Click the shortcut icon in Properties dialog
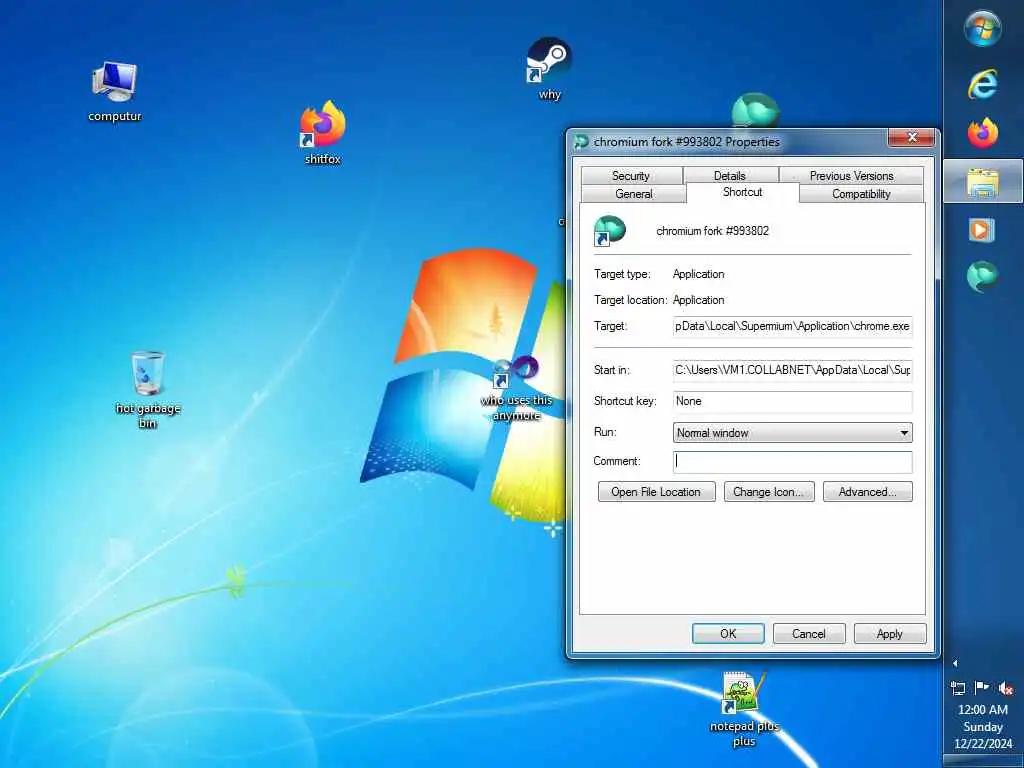The width and height of the screenshot is (1024, 768). pos(609,231)
